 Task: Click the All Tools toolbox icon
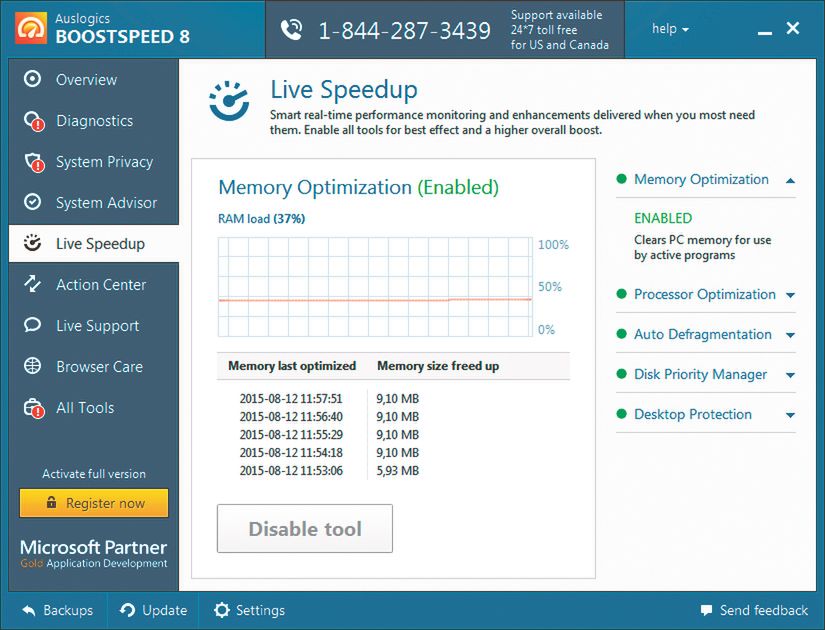point(34,408)
